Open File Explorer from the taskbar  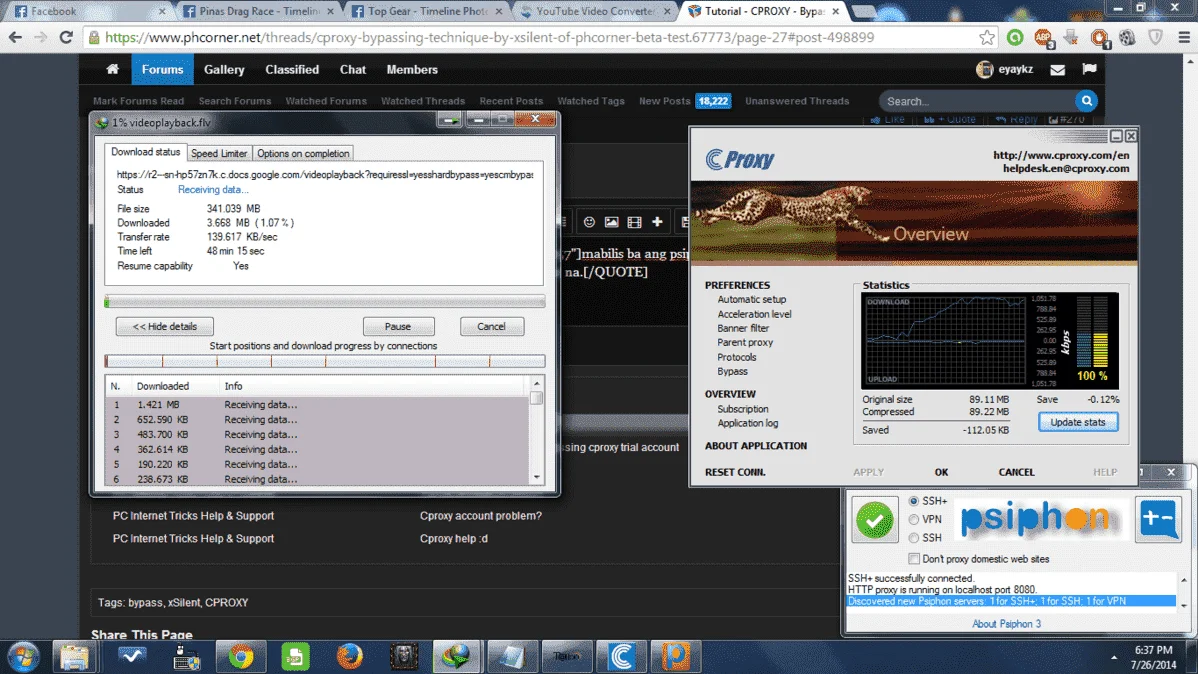(74, 657)
